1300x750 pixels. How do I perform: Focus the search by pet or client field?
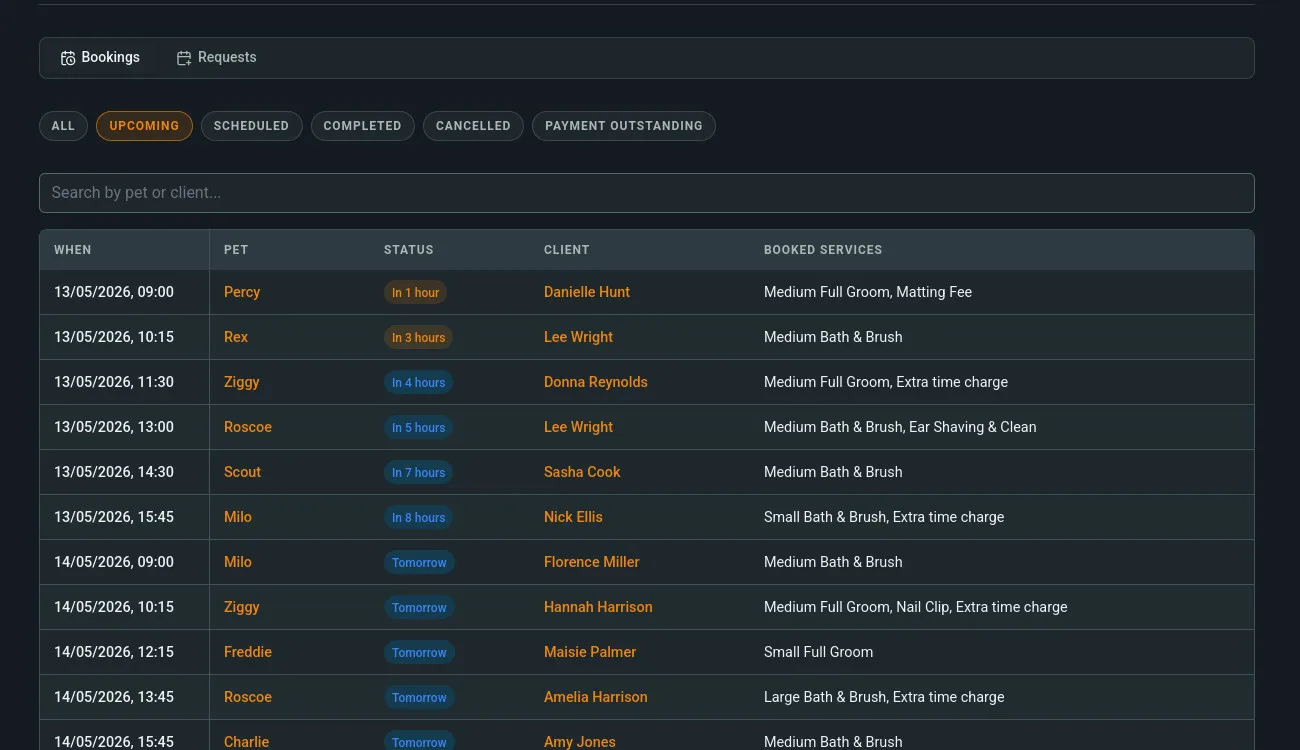click(x=646, y=193)
